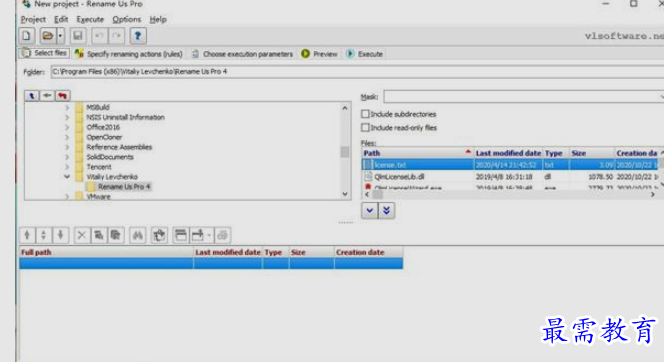Image resolution: width=664 pixels, height=362 pixels.
Task: Click the blue question mark help icon
Action: (138, 36)
